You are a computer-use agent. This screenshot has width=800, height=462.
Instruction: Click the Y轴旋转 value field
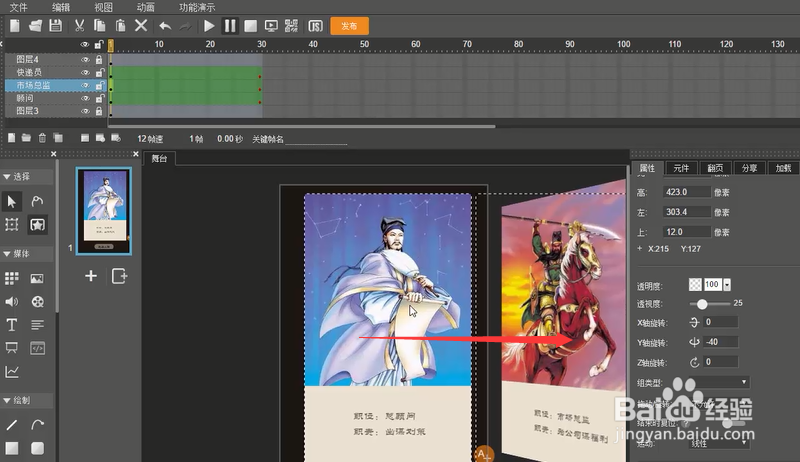tap(720, 342)
